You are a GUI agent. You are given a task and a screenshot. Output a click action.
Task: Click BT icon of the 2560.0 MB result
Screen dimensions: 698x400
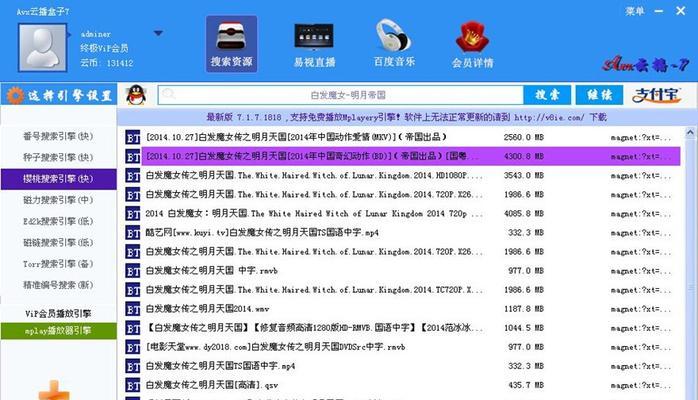133,137
